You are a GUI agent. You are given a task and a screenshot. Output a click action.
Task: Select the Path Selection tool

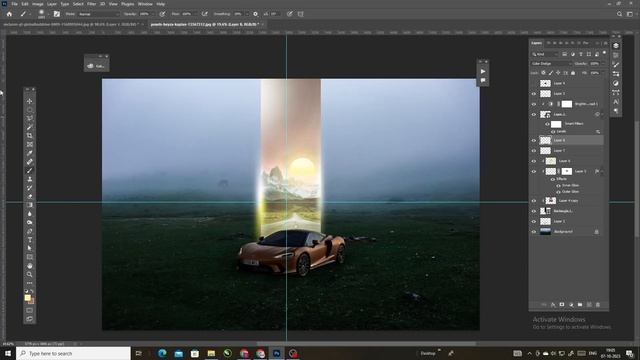pos(29,248)
